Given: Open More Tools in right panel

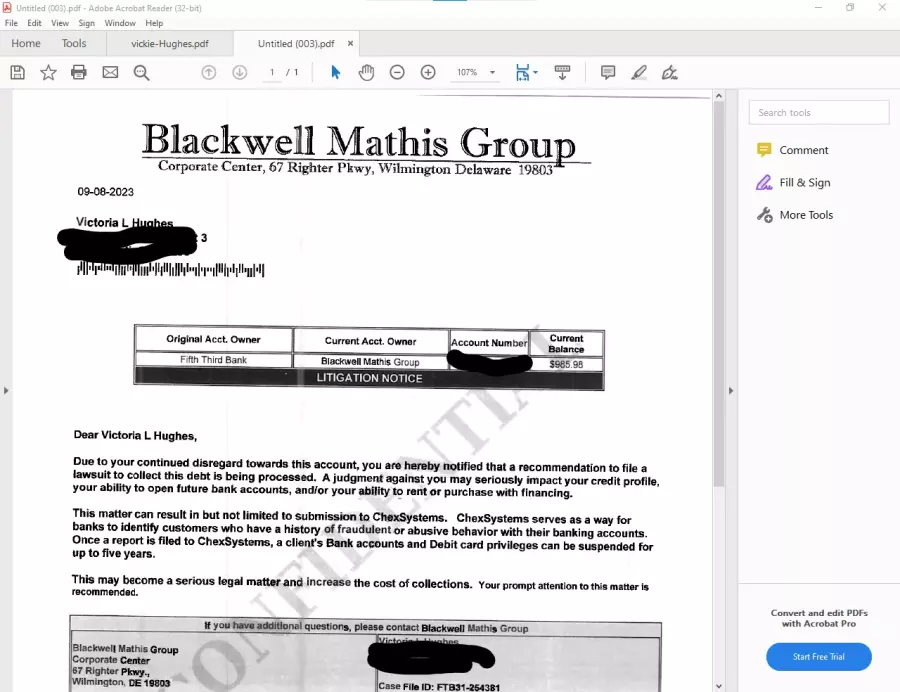Looking at the screenshot, I should [795, 215].
